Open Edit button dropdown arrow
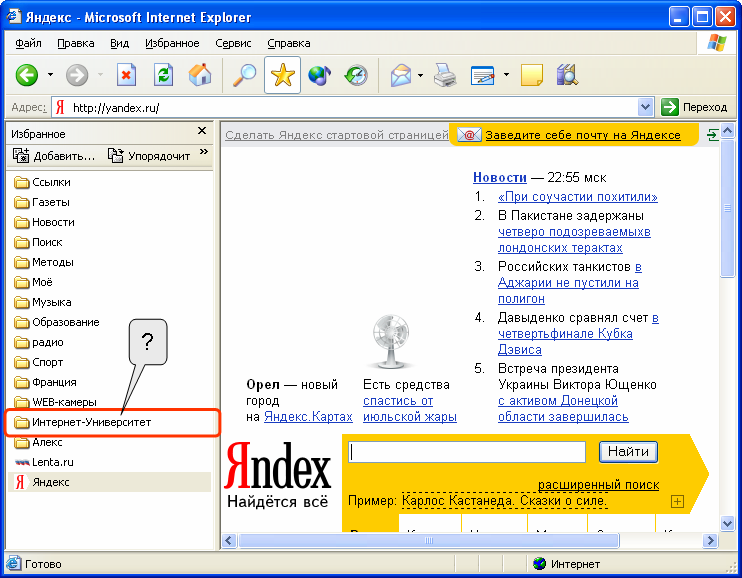Screen dimensions: 742x578 (x=506, y=75)
